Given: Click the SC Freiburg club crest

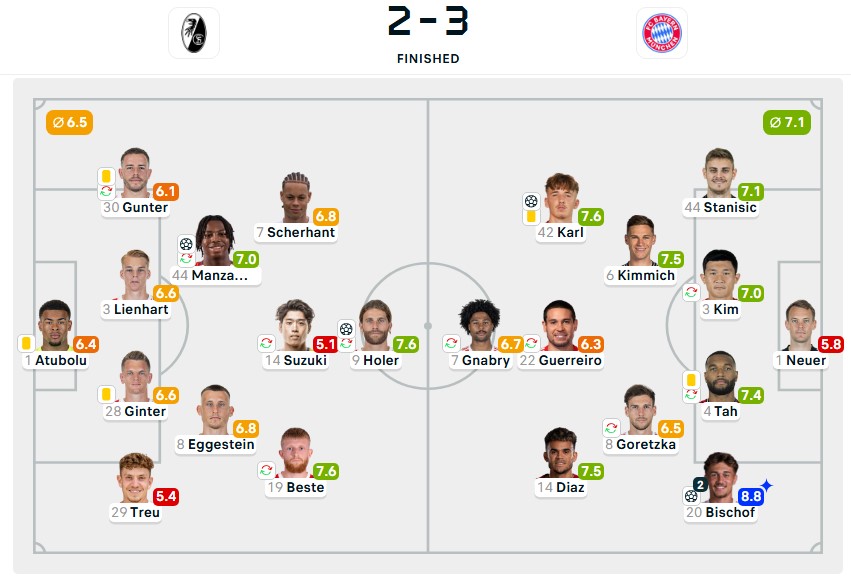Looking at the screenshot, I should click(192, 32).
